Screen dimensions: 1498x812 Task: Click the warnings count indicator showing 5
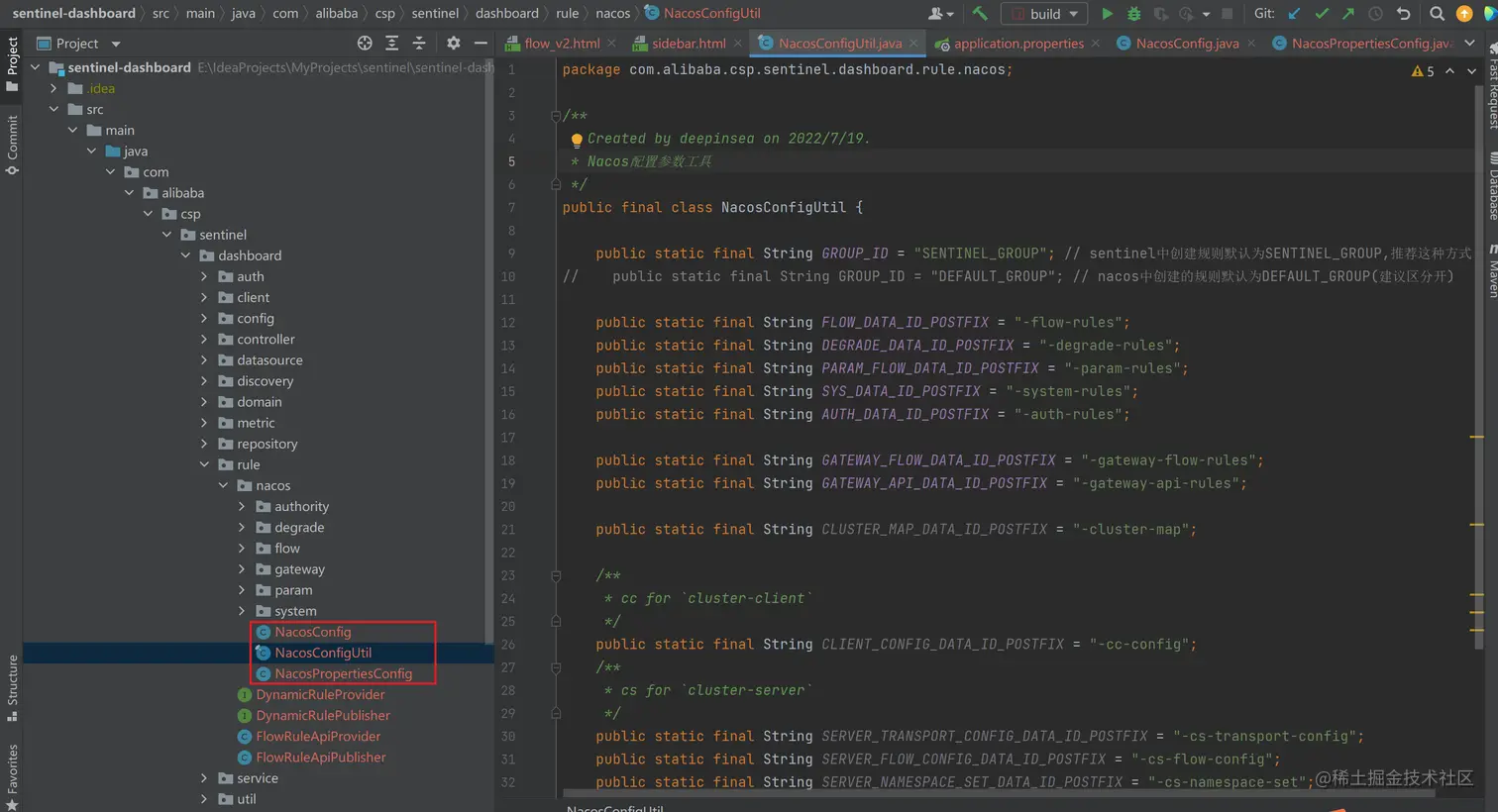tap(1423, 71)
